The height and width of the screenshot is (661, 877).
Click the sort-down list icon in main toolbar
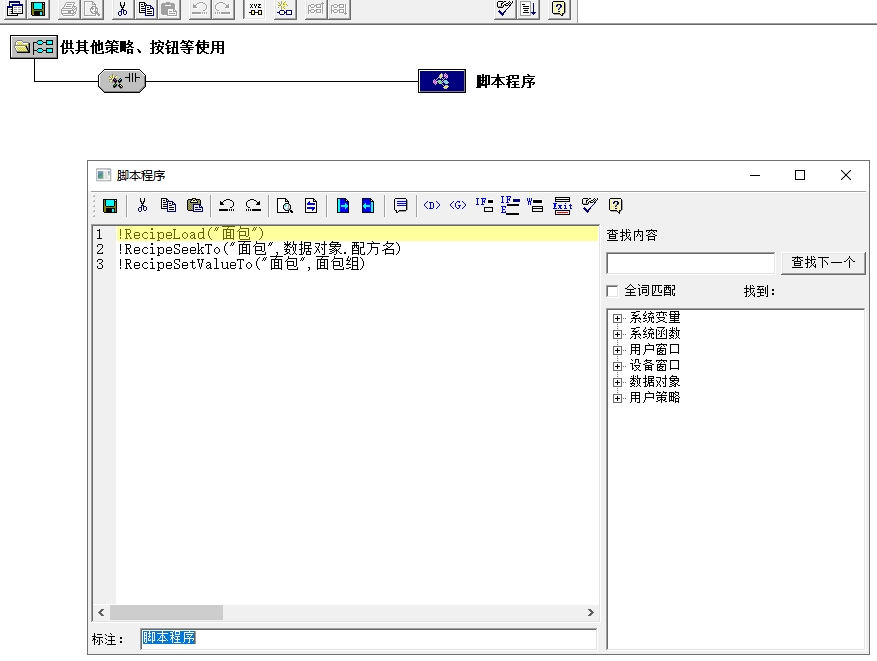529,9
